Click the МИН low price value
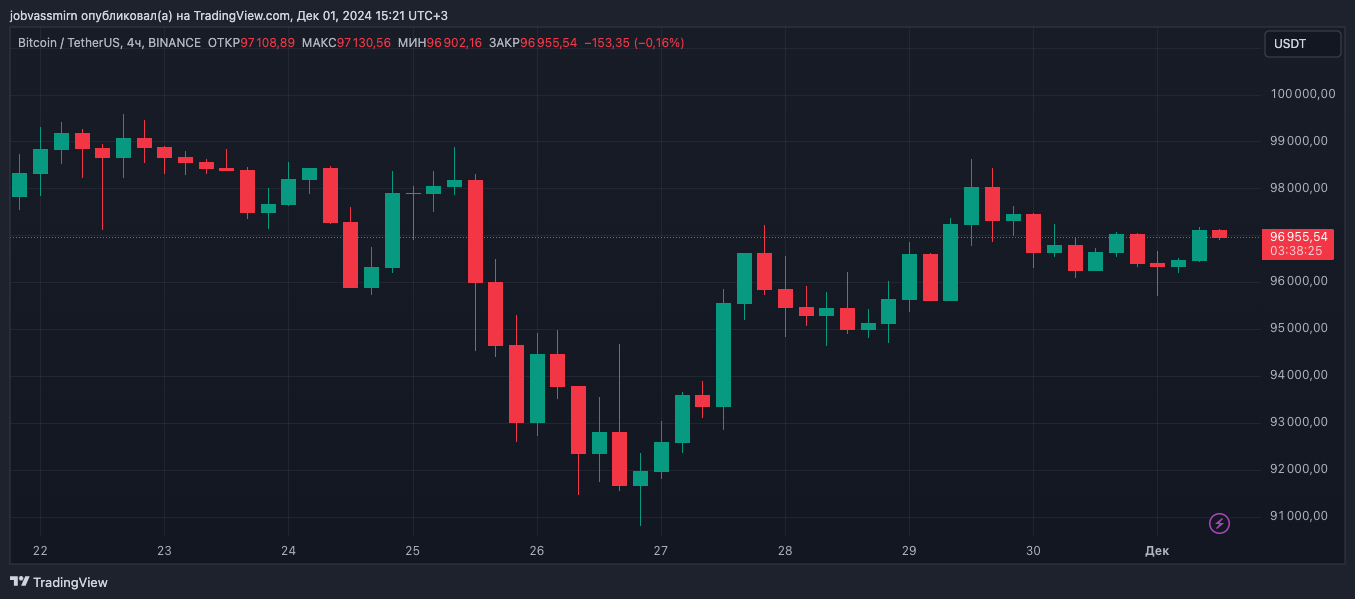This screenshot has height=599, width=1355. pos(454,43)
